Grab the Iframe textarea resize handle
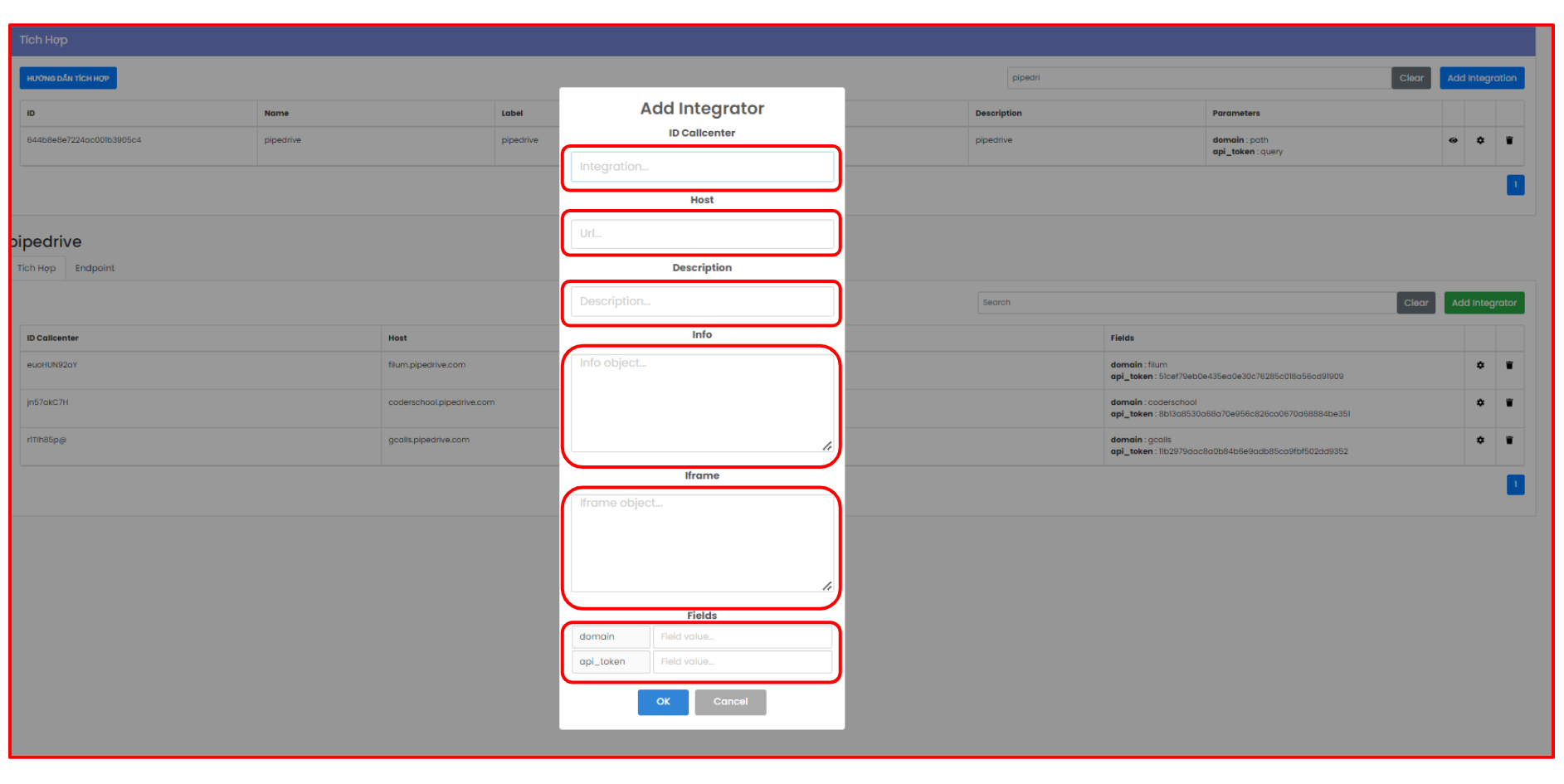The width and height of the screenshot is (1564, 784). click(x=827, y=586)
